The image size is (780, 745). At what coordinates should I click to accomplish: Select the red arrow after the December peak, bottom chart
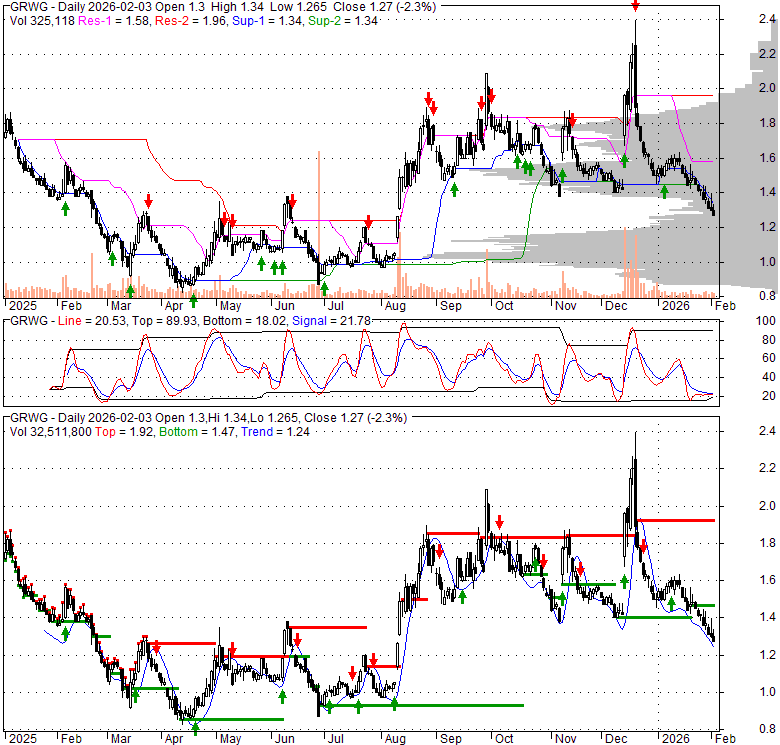pyautogui.click(x=643, y=547)
